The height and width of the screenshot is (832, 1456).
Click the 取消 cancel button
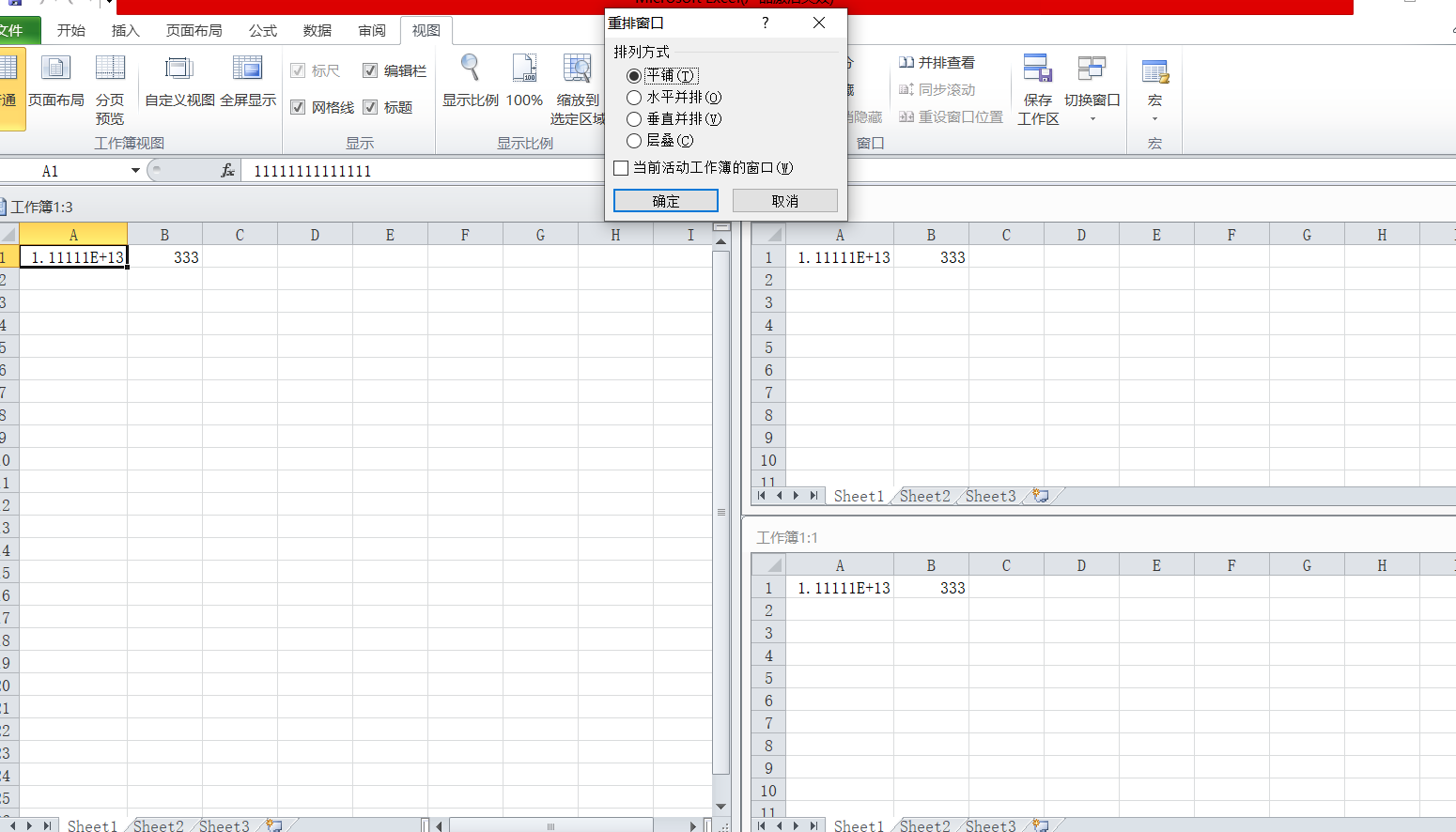click(x=784, y=201)
